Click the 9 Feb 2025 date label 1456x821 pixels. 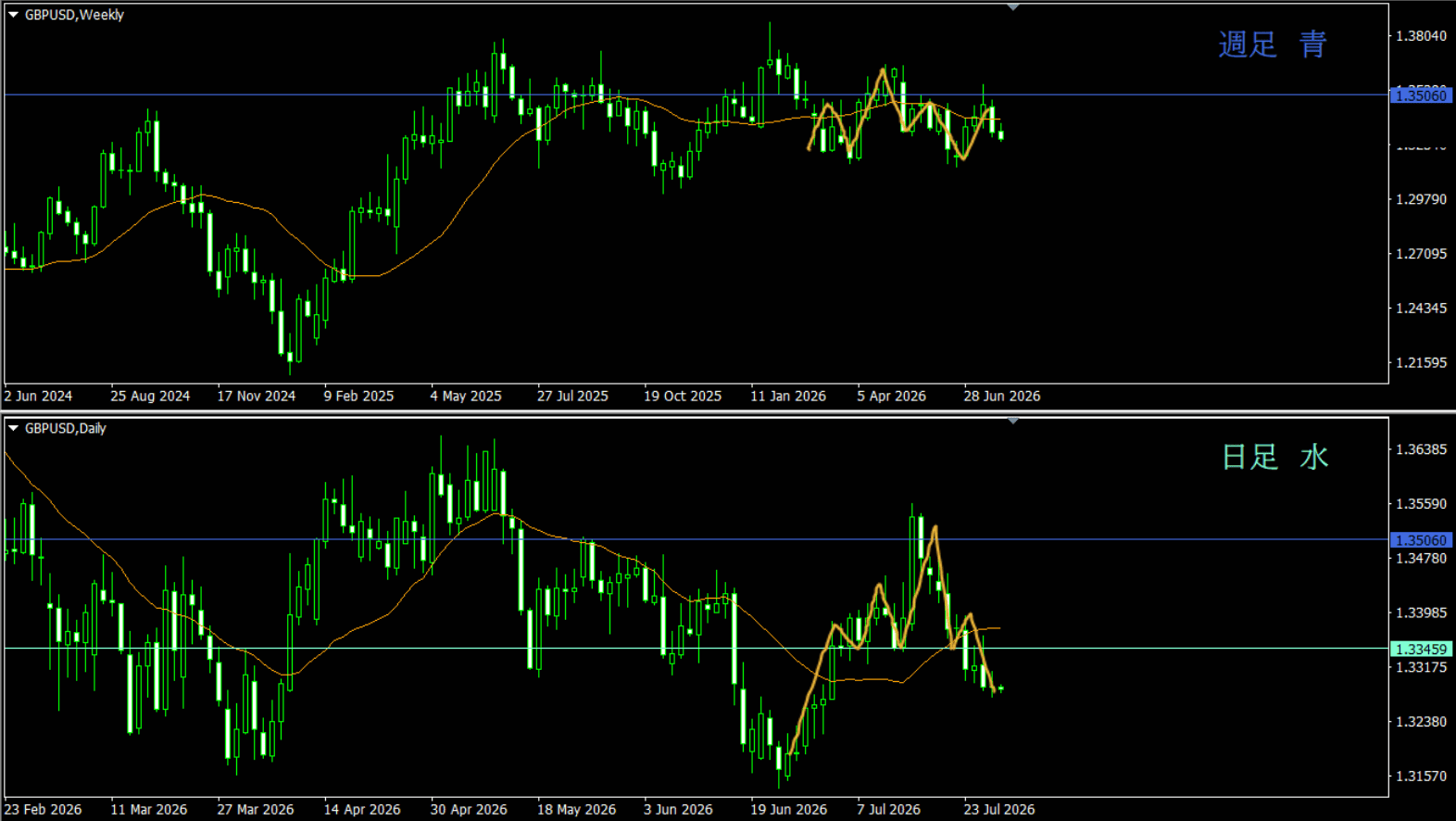coord(358,396)
